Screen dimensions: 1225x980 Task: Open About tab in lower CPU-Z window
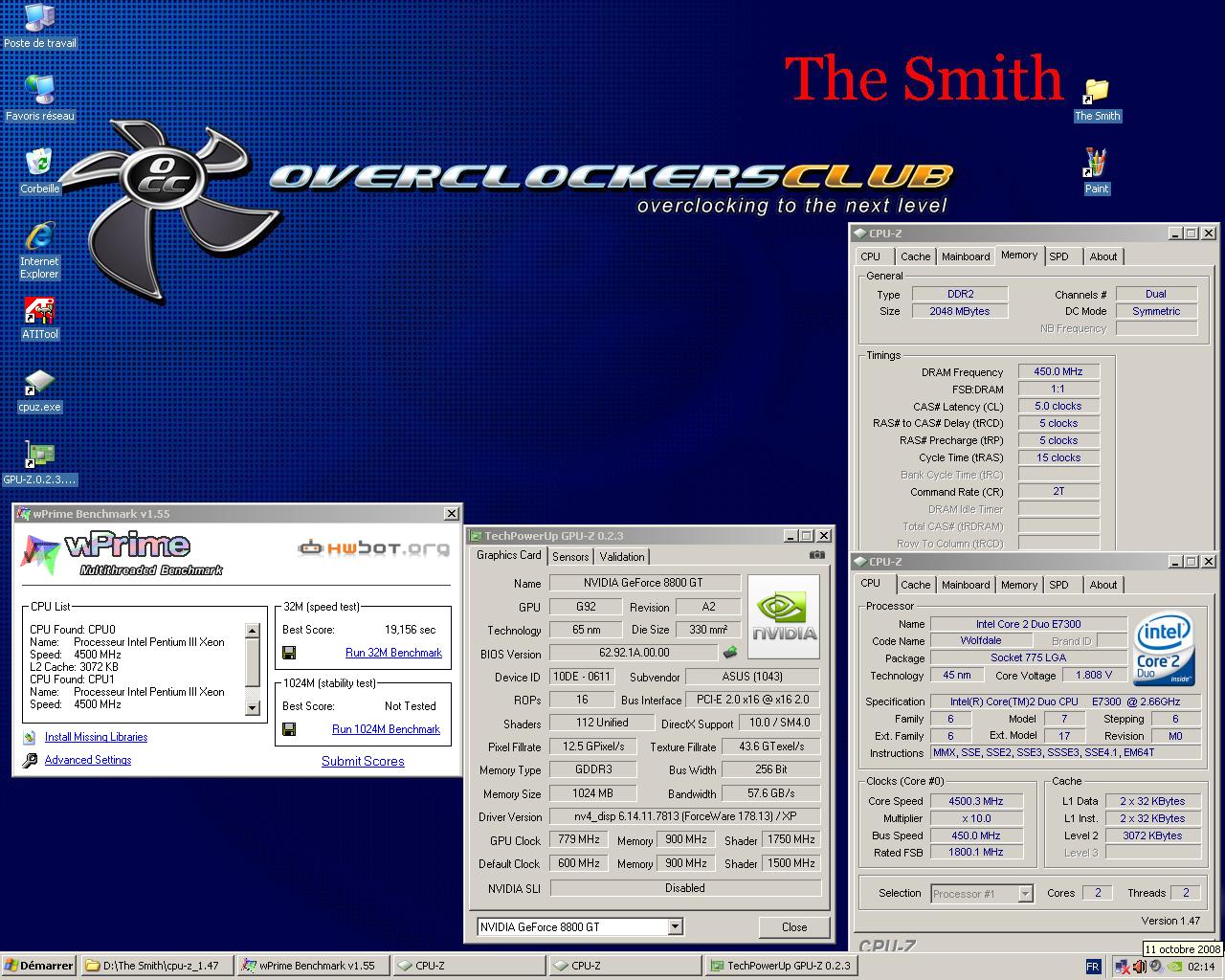(1102, 585)
